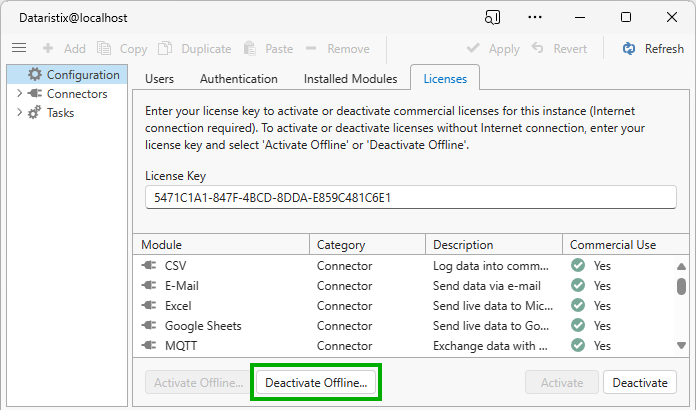Click the Refresh toolbar icon
Viewport: 696px width, 410px height.
coord(629,48)
